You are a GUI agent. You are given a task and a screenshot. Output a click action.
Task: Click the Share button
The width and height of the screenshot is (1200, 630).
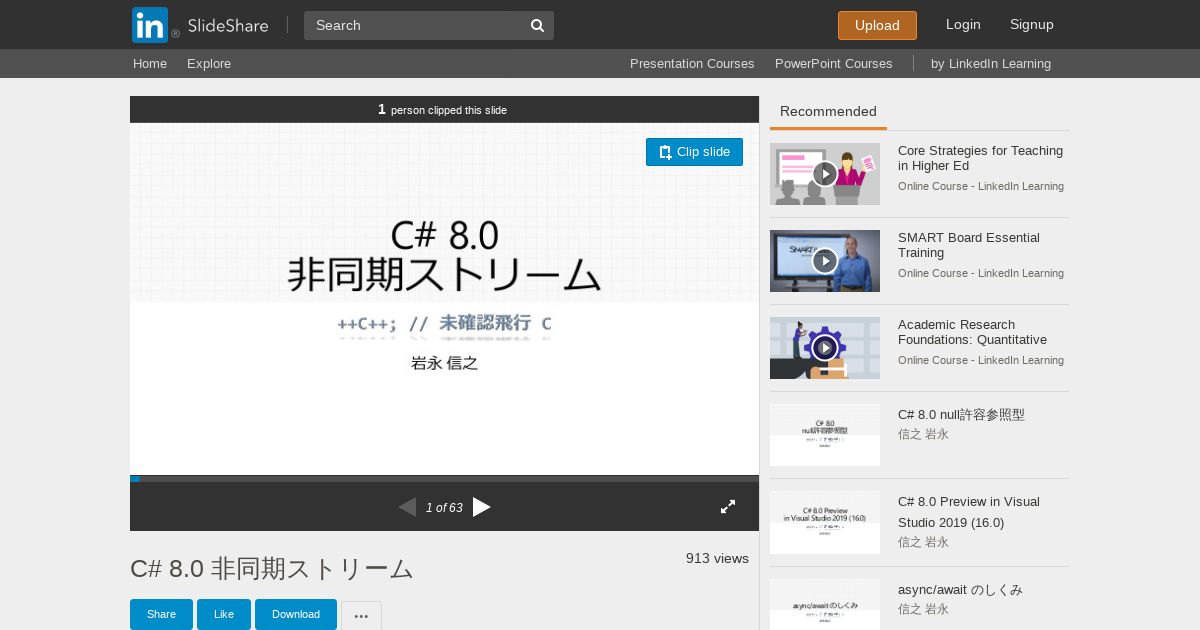[x=161, y=614]
